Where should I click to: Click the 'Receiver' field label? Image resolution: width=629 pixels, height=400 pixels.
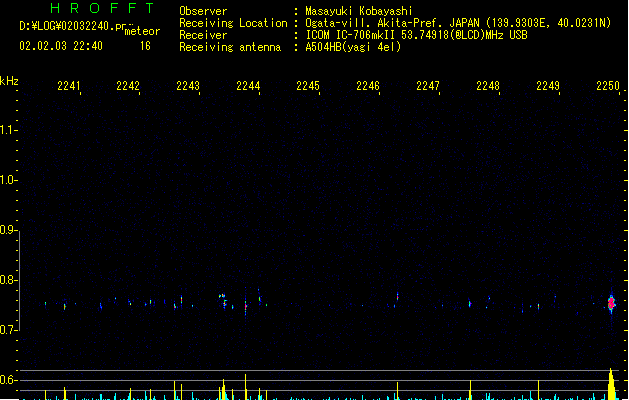[203, 35]
